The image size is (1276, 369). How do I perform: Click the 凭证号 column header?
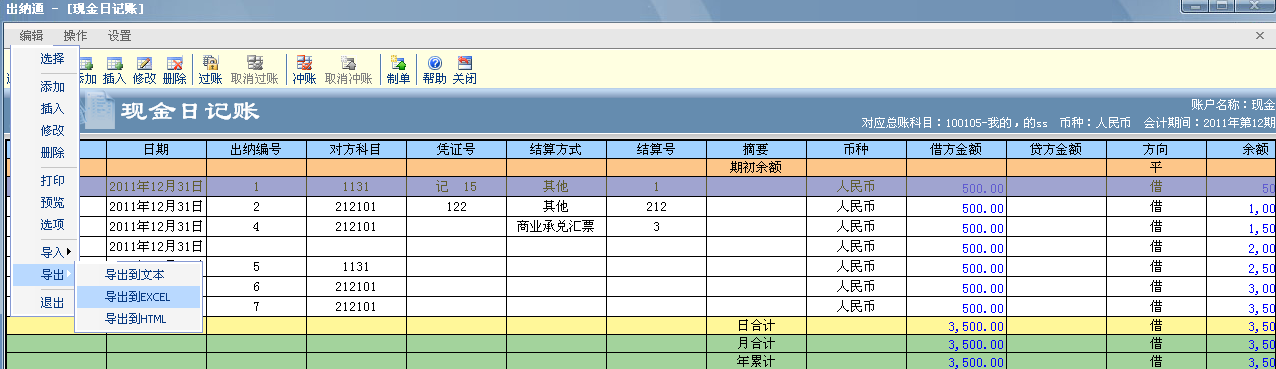coord(456,149)
